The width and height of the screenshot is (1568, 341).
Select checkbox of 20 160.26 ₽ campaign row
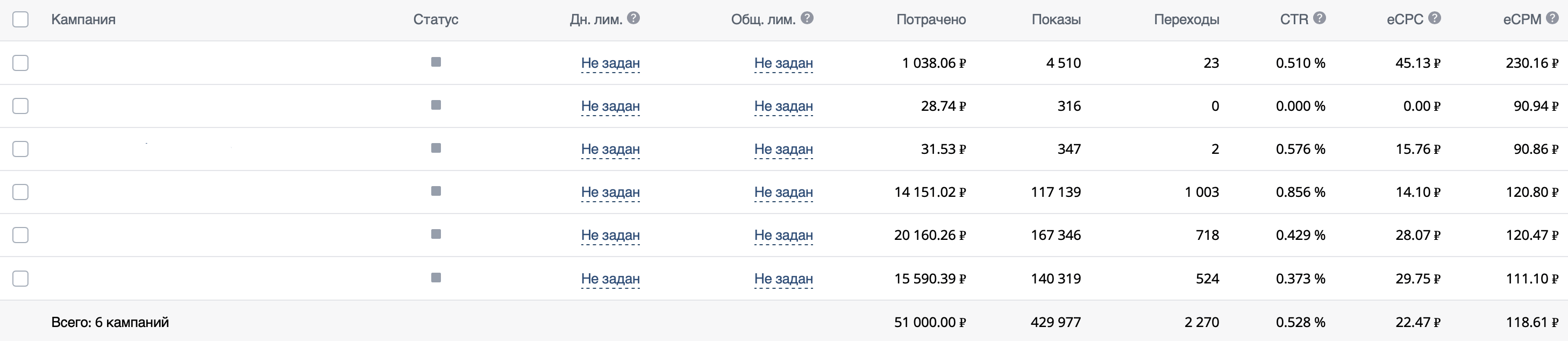pos(20,235)
